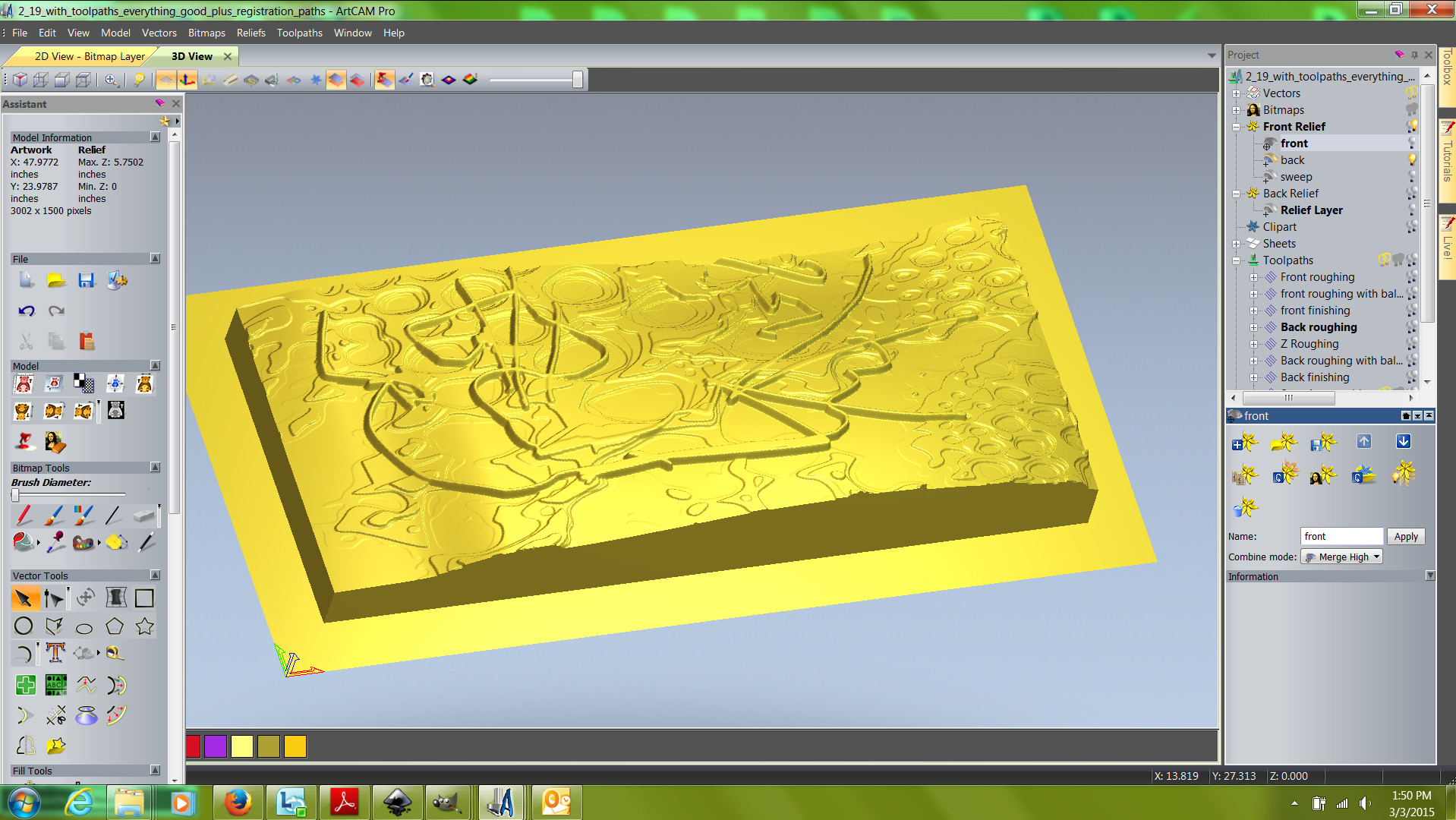Toggle visibility bulb for Front Relief group
The image size is (1456, 820).
(1412, 127)
